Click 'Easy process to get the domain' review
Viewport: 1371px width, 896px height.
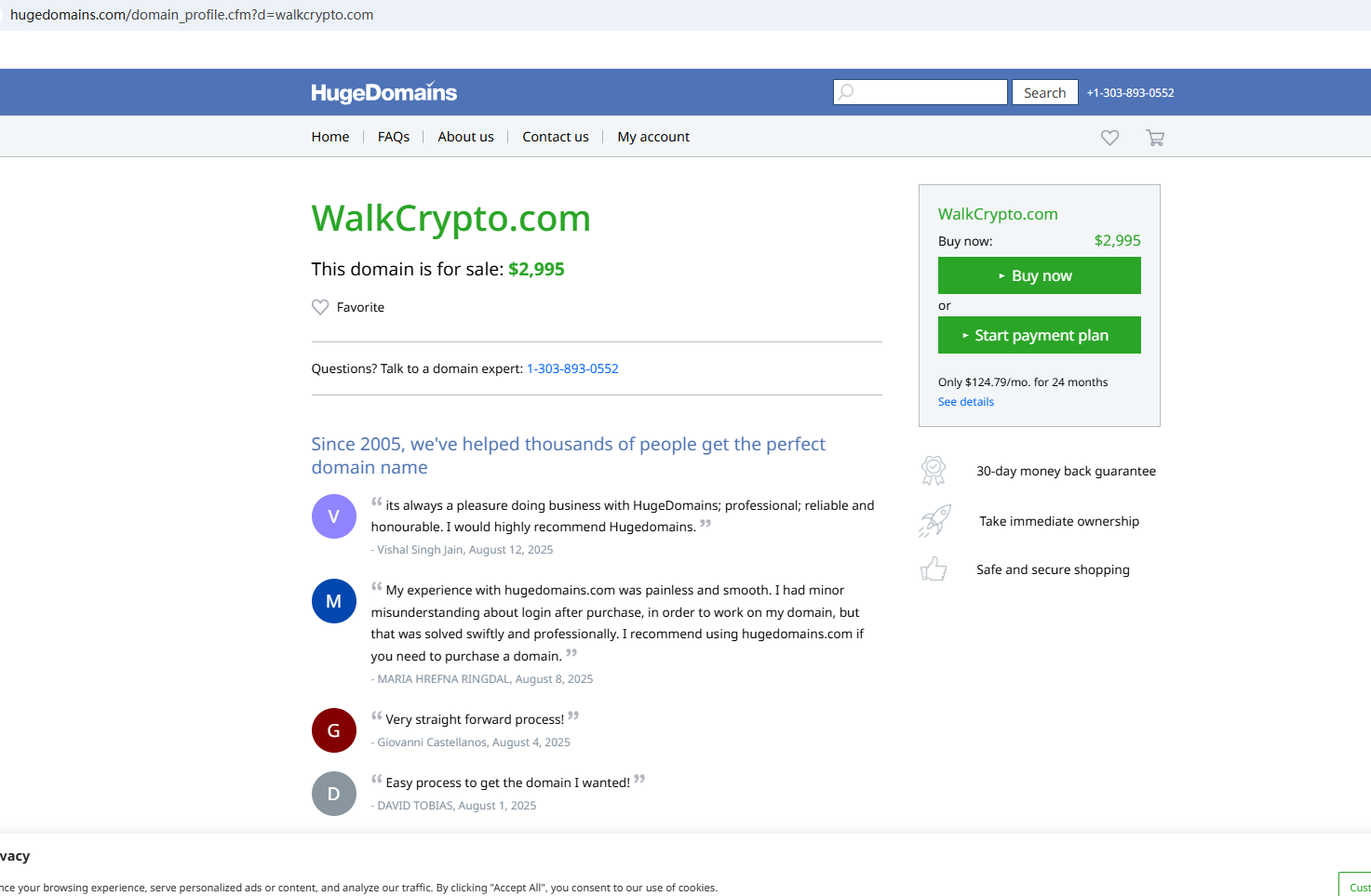click(x=508, y=782)
